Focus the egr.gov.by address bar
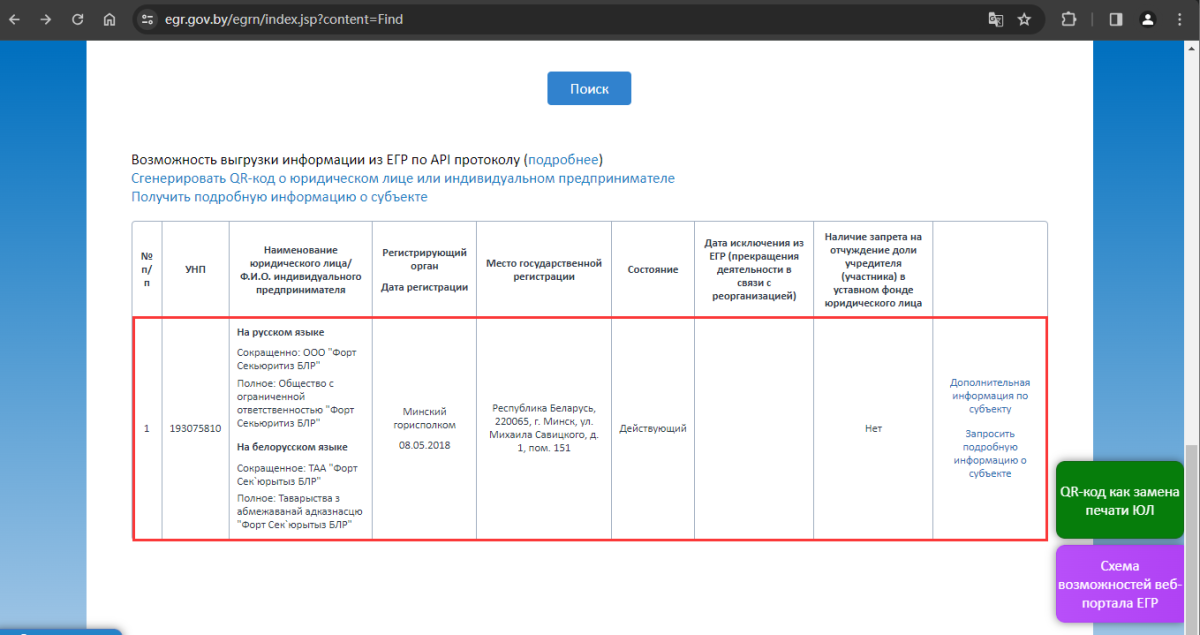Screen dimensions: 1200x635 [500, 19]
